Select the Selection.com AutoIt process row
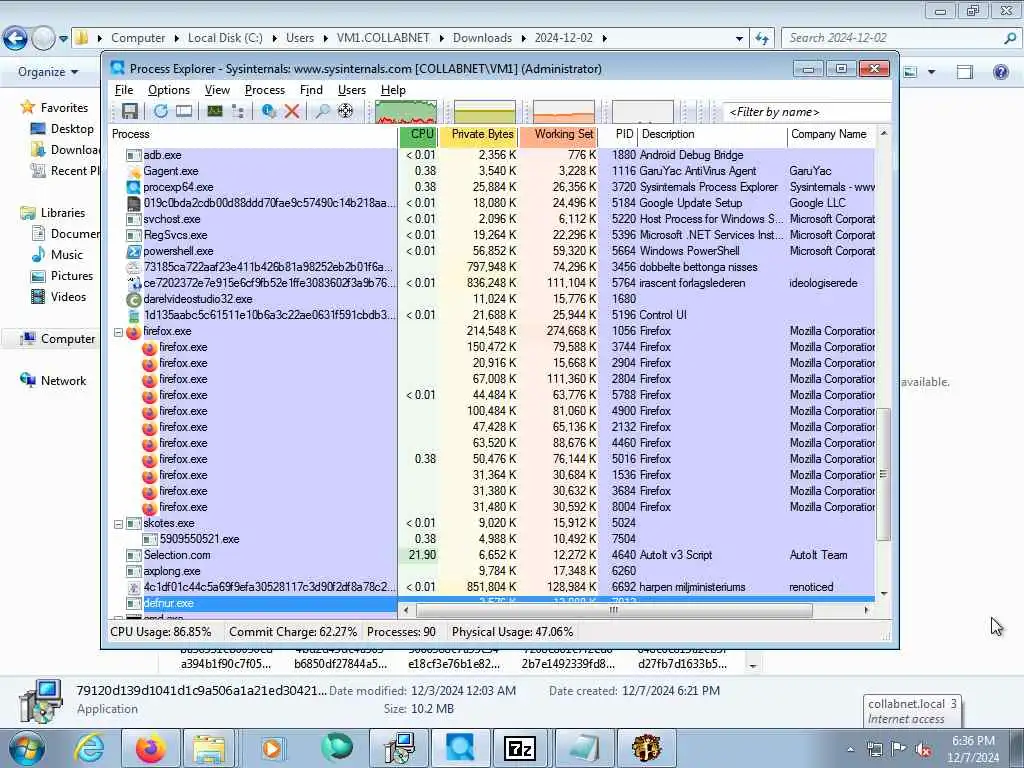 click(492, 555)
